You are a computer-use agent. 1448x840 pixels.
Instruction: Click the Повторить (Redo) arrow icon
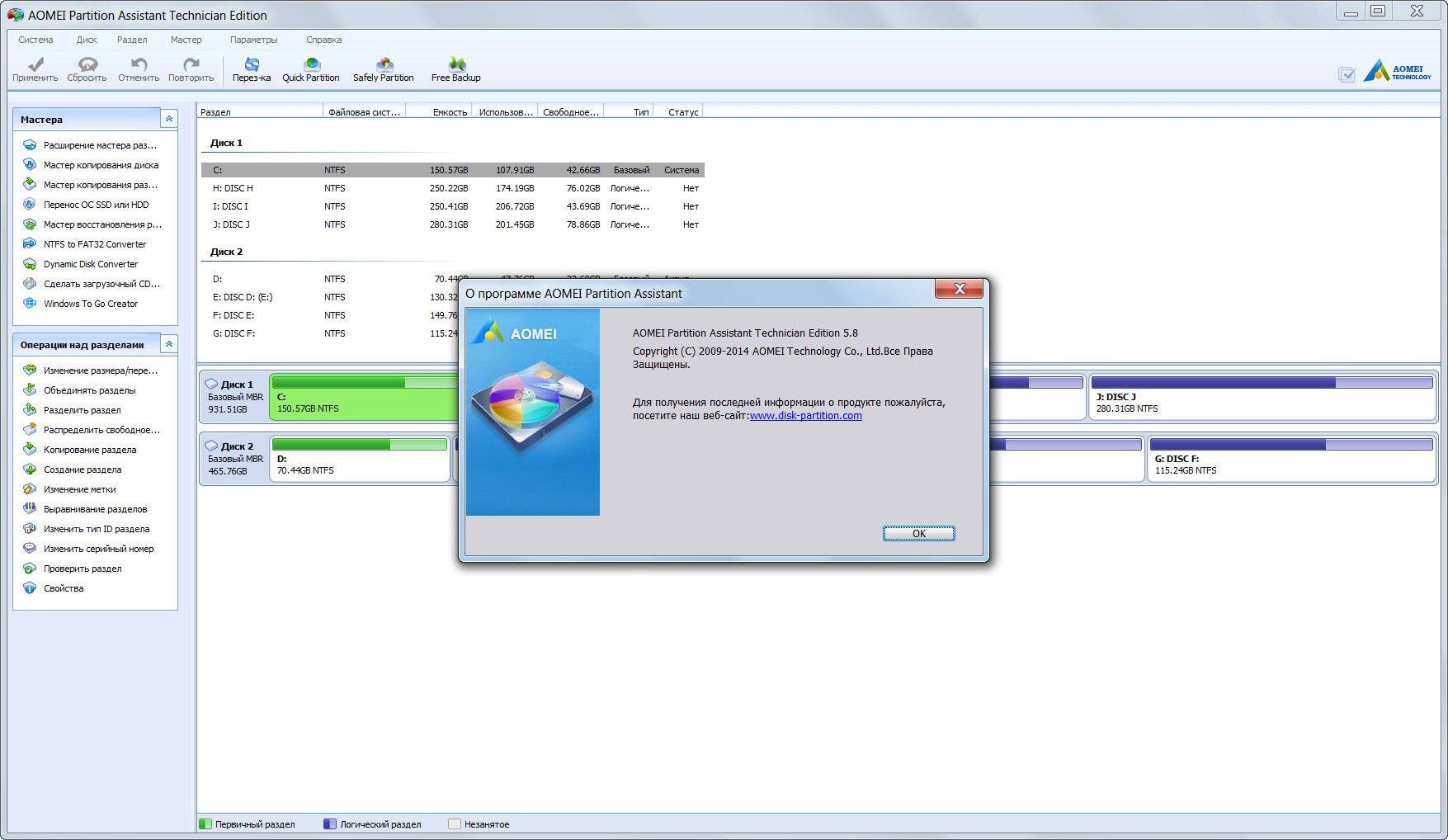coord(191,64)
